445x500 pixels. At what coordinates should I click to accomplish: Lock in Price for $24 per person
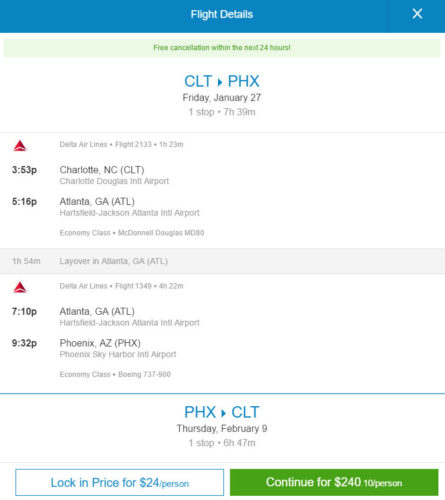[120, 482]
